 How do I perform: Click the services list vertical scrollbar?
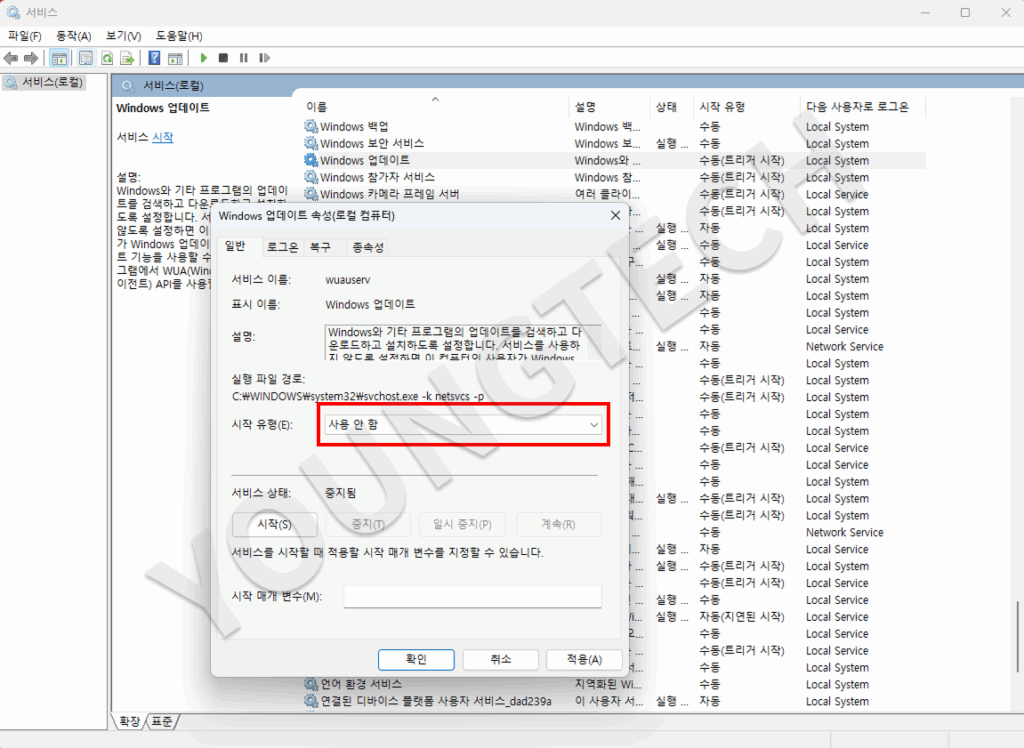pyautogui.click(x=1017, y=637)
